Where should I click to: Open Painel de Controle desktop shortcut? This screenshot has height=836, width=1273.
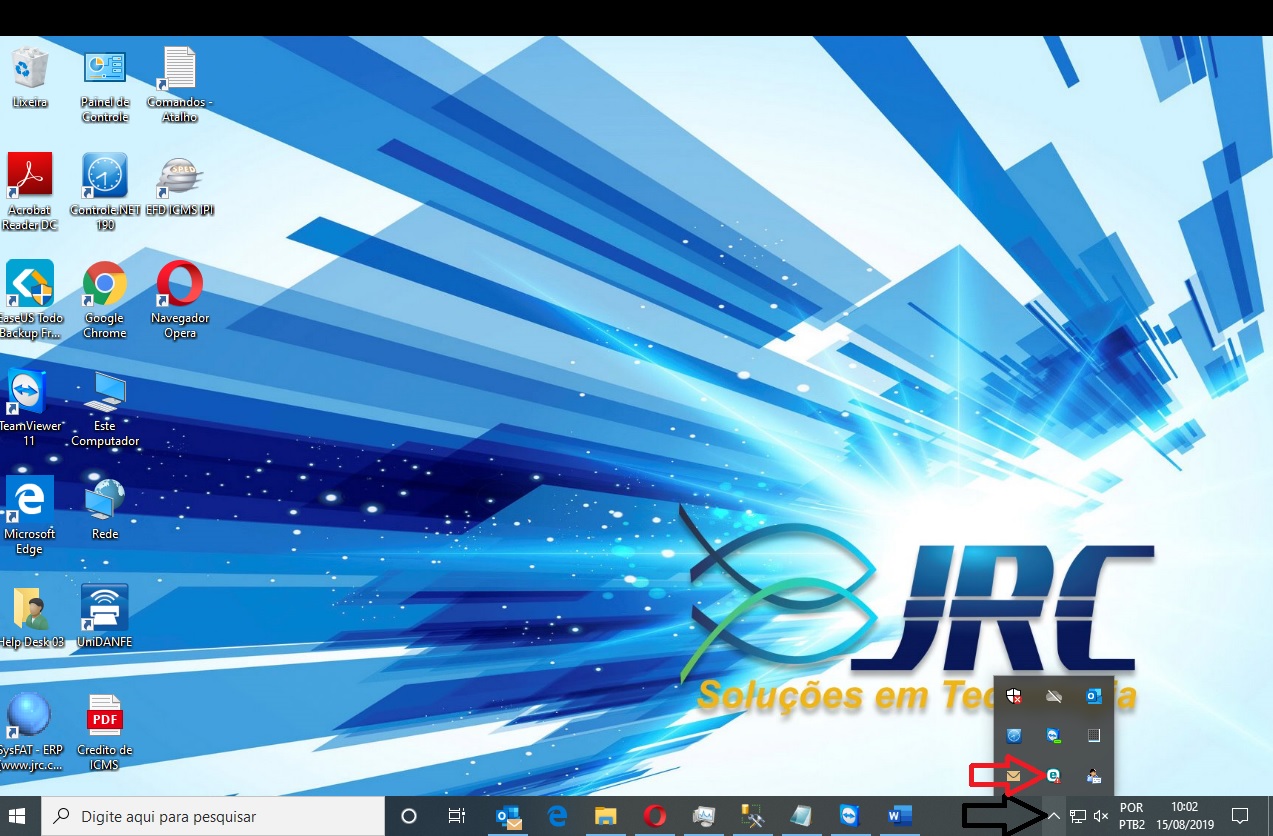point(105,86)
